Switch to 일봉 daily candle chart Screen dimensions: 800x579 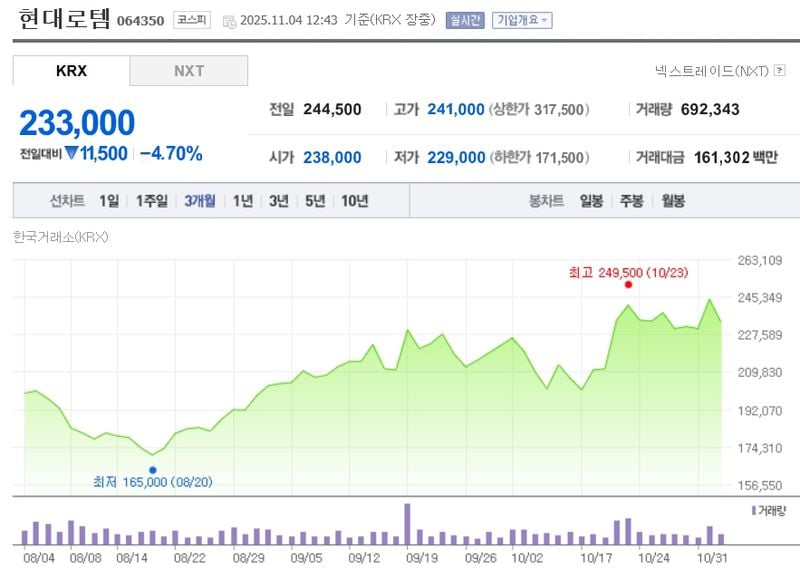pyautogui.click(x=591, y=201)
